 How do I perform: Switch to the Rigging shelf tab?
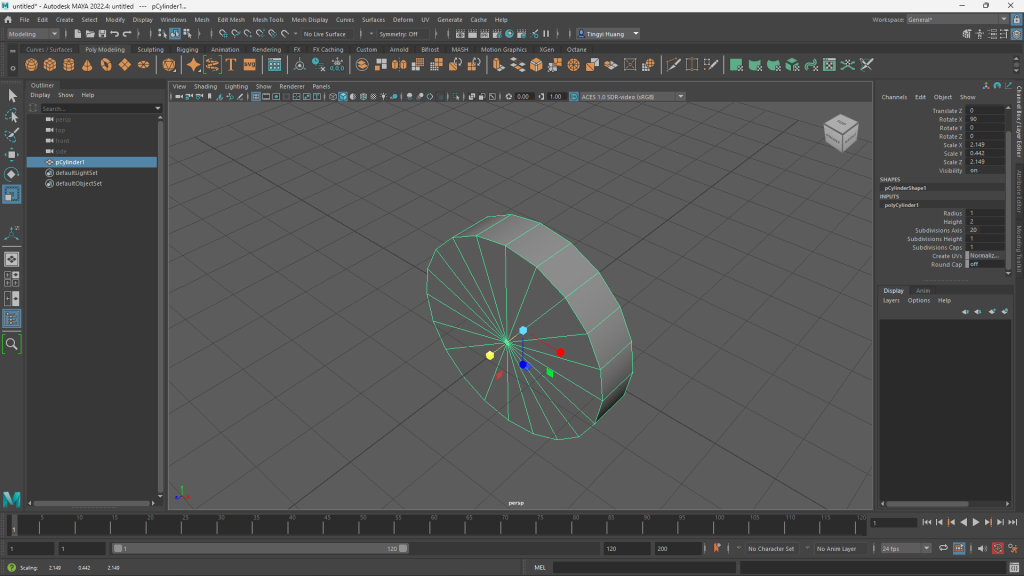click(187, 50)
